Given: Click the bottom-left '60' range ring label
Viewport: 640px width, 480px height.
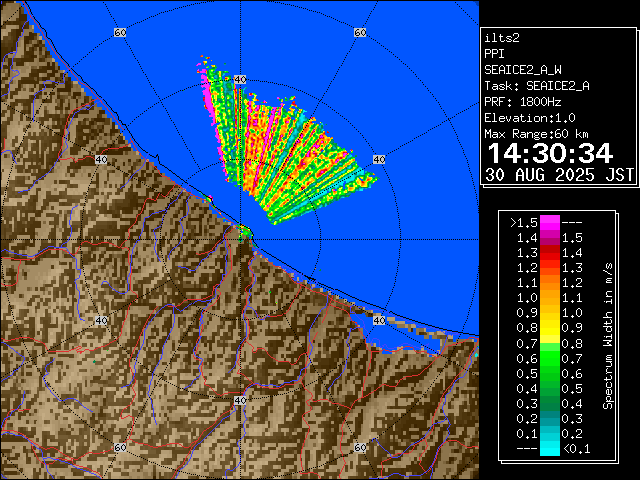Looking at the screenshot, I should point(120,447).
